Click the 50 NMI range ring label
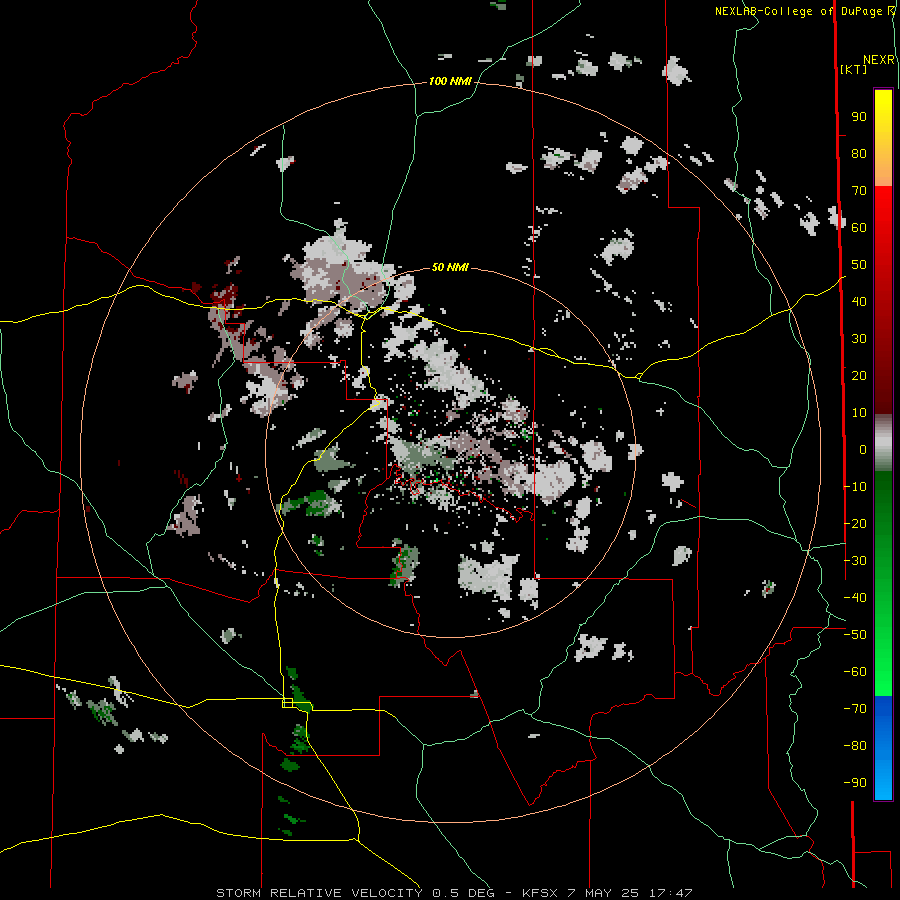This screenshot has height=900, width=900. (450, 267)
